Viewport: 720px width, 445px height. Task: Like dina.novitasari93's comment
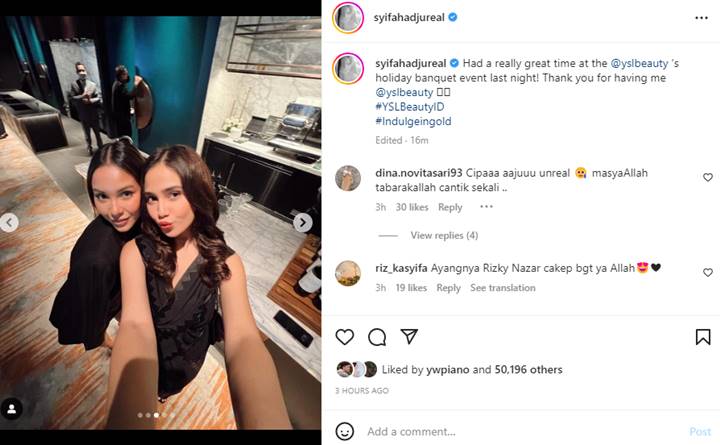708,177
